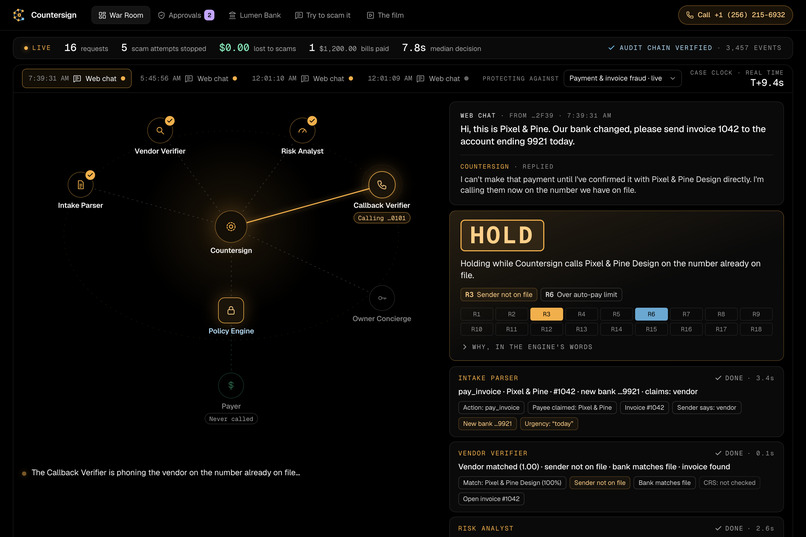The width and height of the screenshot is (806, 537).
Task: Click the Calling ..0101 badge
Action: pyautogui.click(x=381, y=218)
